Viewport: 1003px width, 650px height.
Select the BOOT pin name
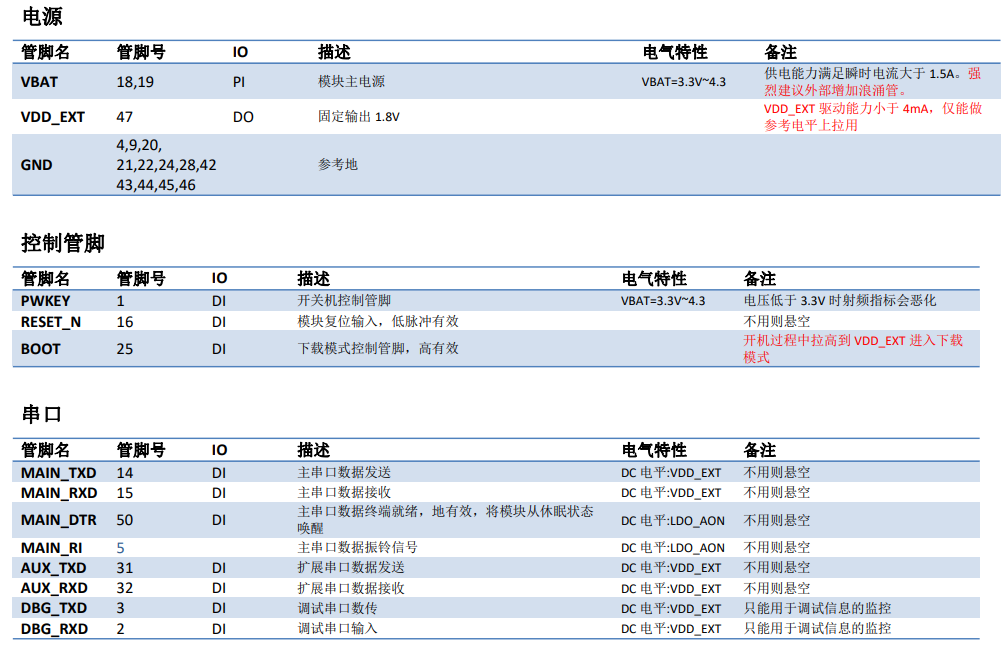tap(40, 349)
